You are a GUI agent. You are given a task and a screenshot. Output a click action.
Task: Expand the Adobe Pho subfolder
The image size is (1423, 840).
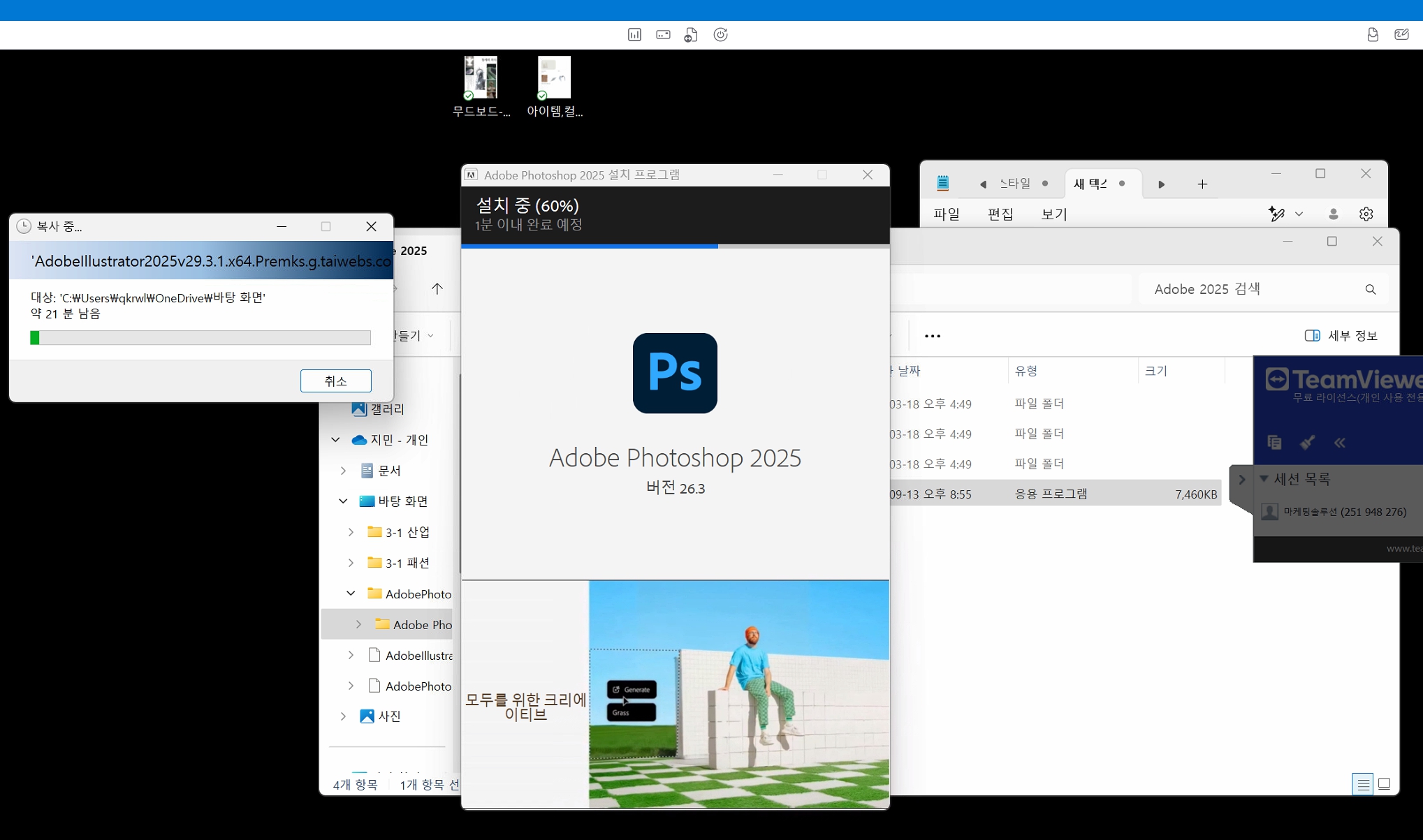(358, 624)
